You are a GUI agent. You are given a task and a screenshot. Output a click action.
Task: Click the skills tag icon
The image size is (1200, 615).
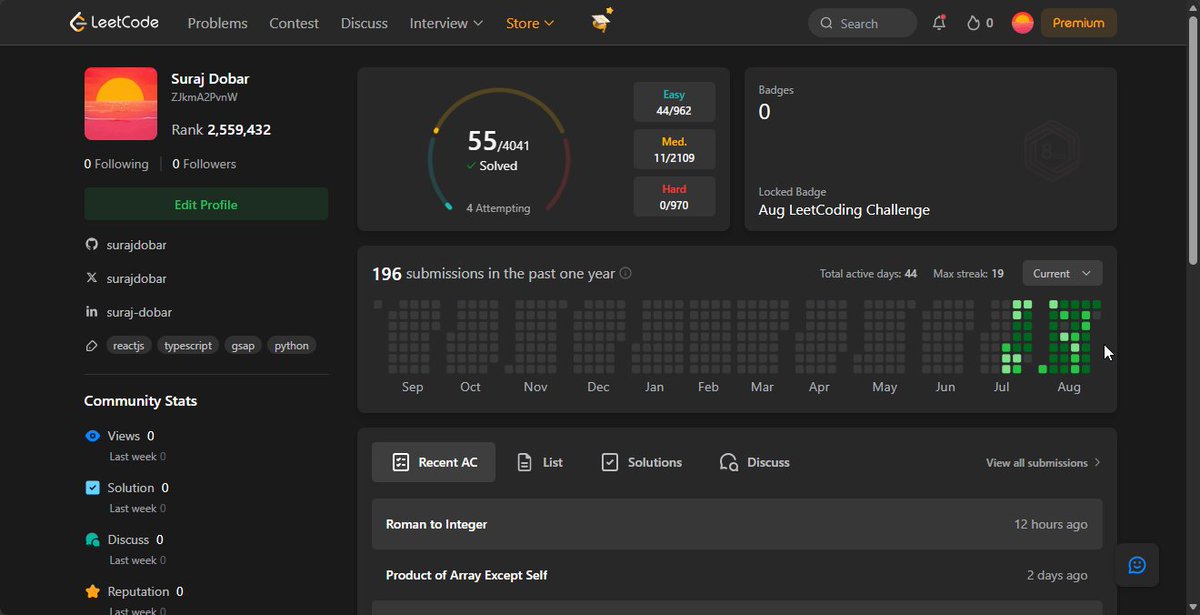point(92,346)
